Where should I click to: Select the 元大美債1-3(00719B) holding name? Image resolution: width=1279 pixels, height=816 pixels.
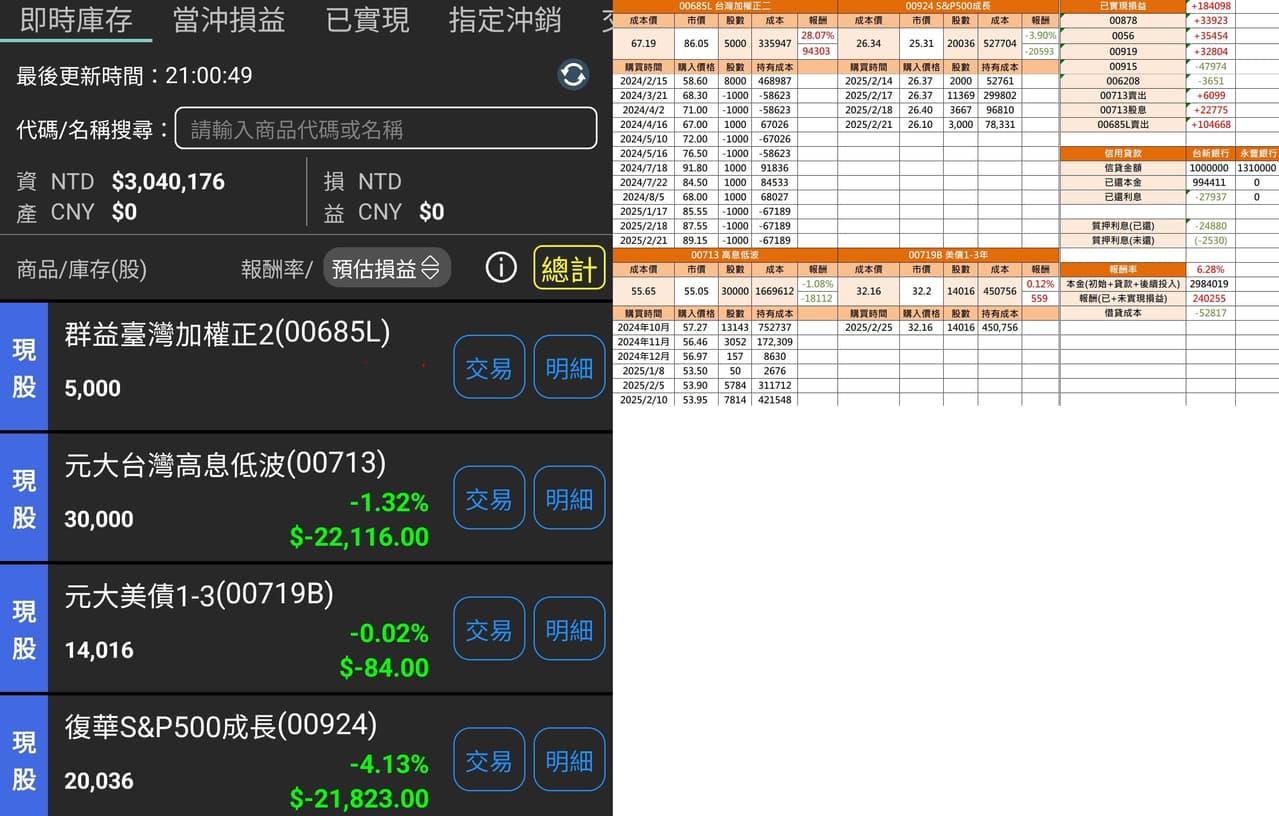[x=199, y=595]
